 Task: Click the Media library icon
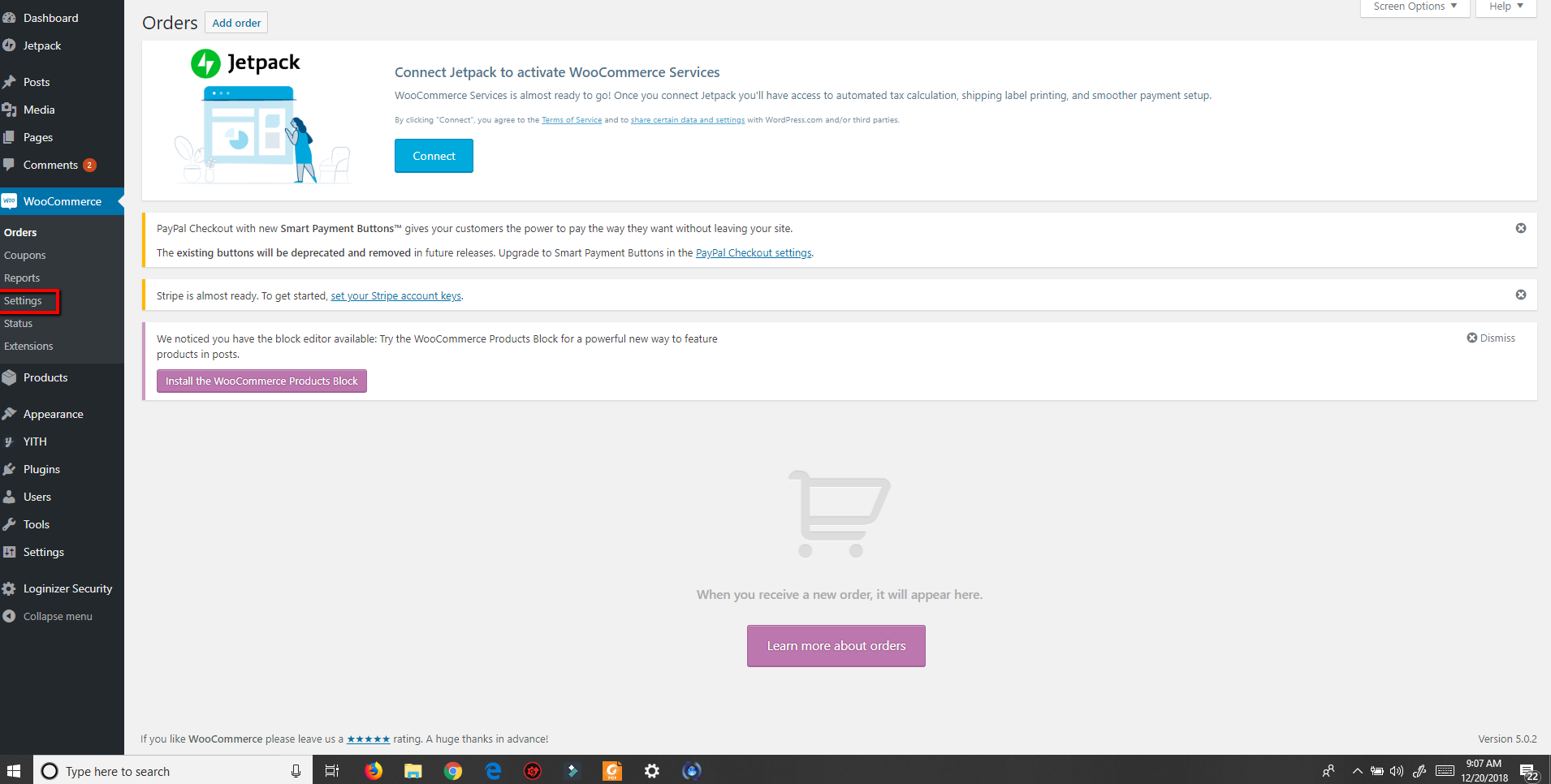[9, 110]
